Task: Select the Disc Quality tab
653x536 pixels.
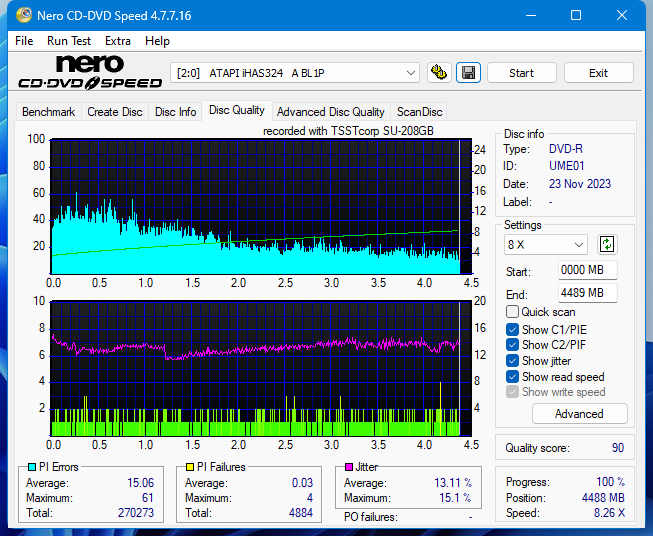Action: point(237,110)
